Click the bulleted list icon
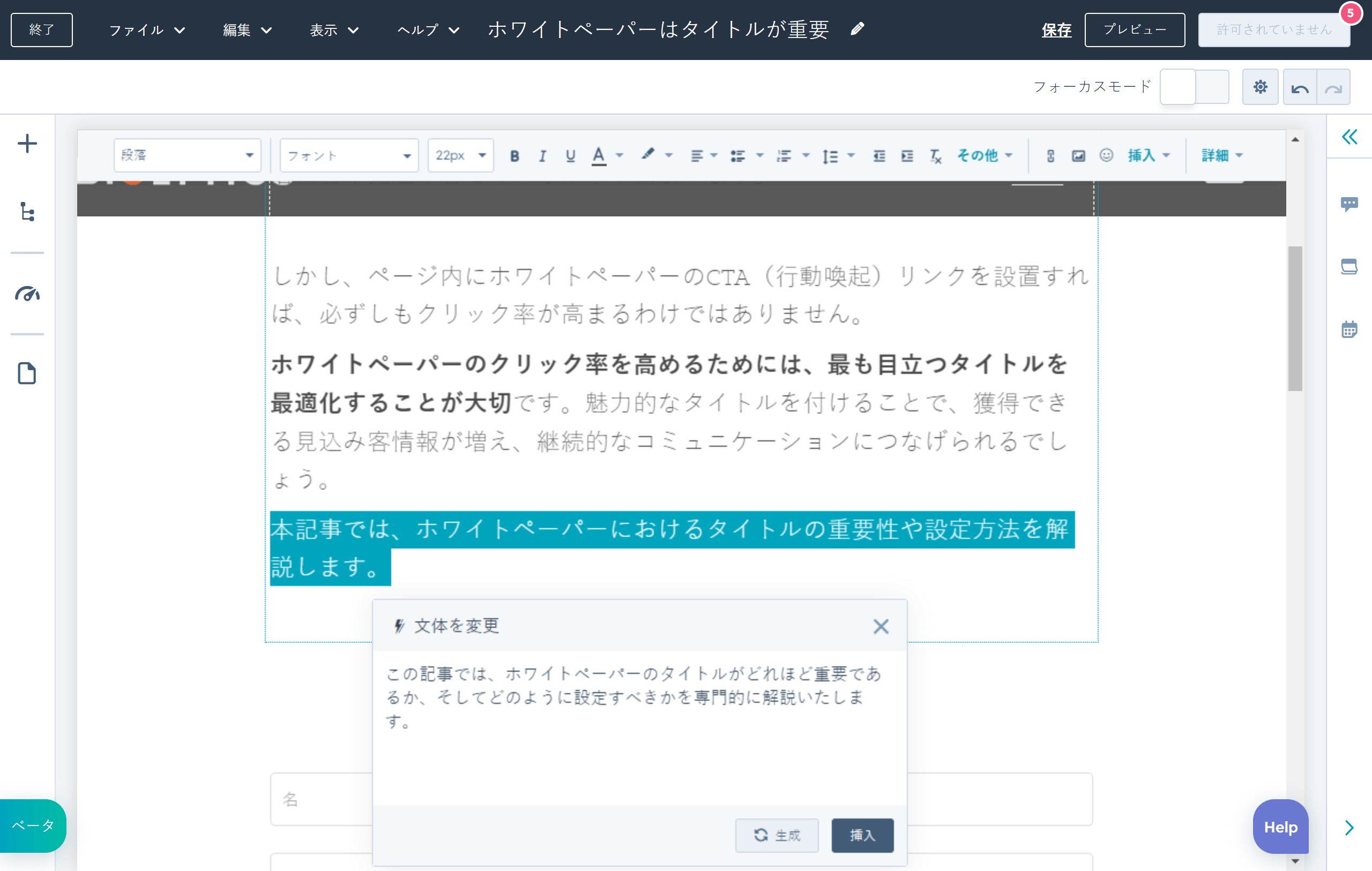The width and height of the screenshot is (1372, 871). [x=738, y=155]
